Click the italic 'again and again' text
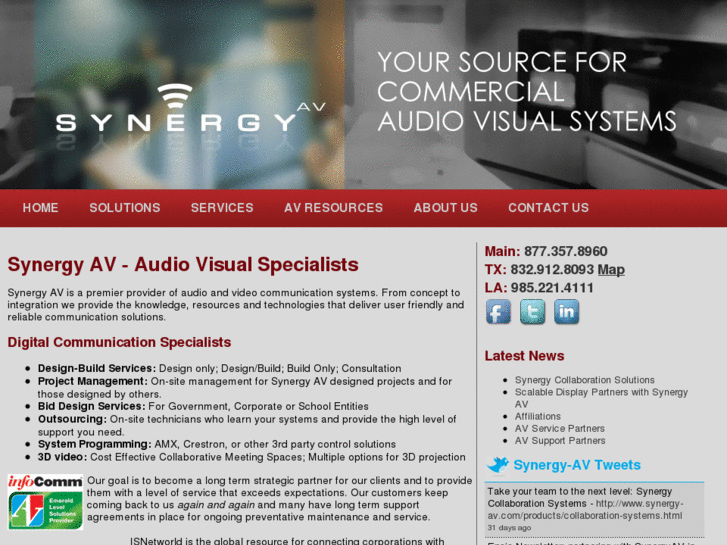 coord(216,505)
